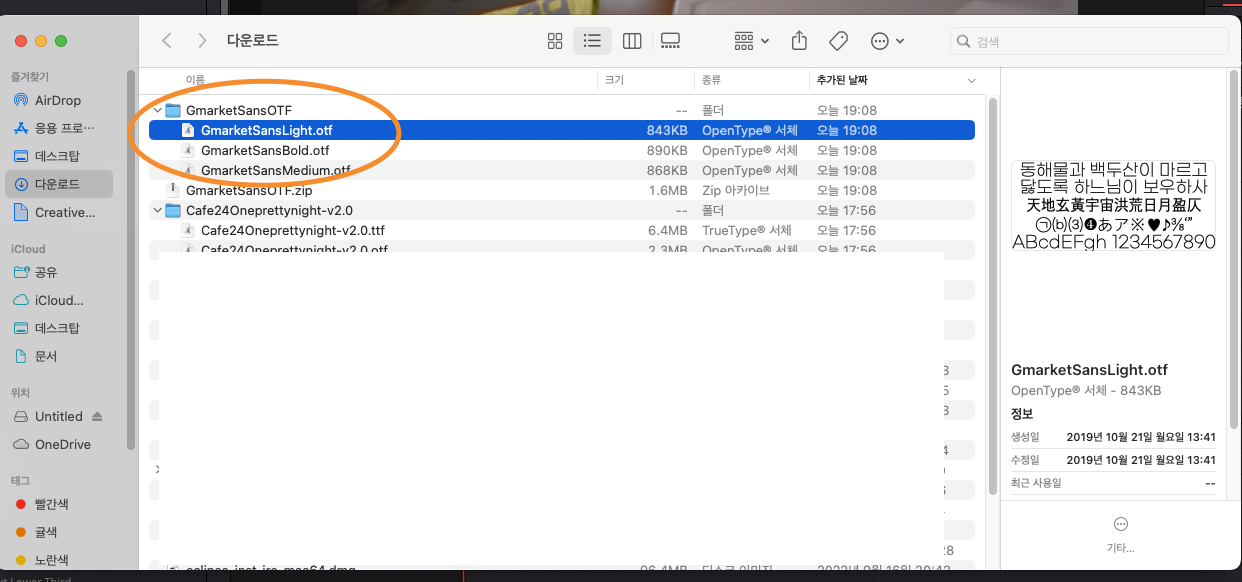Viewport: 1242px width, 582px height.
Task: Open OneDrive in the sidebar
Action: (58, 444)
